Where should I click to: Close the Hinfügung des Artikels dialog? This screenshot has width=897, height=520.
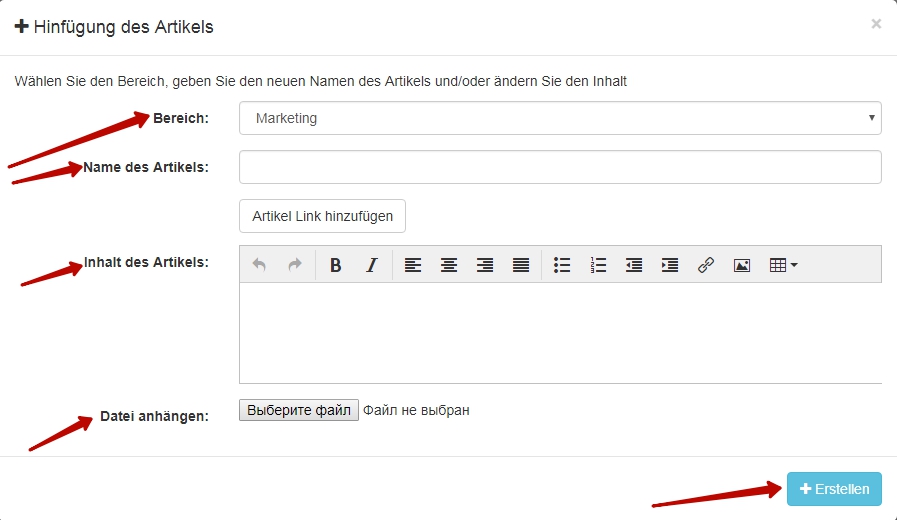pyautogui.click(x=876, y=24)
